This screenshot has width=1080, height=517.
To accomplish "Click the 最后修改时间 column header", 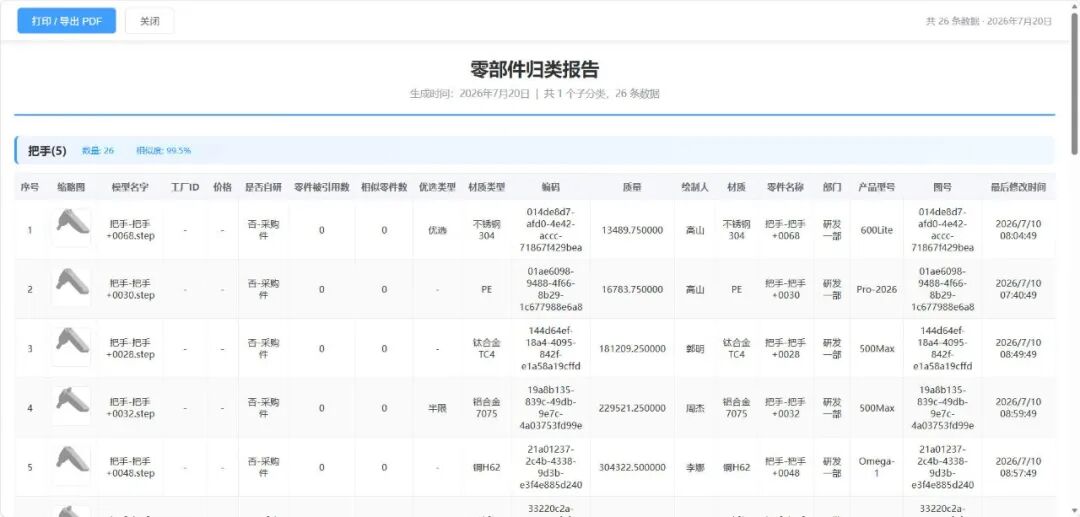I will (1018, 187).
